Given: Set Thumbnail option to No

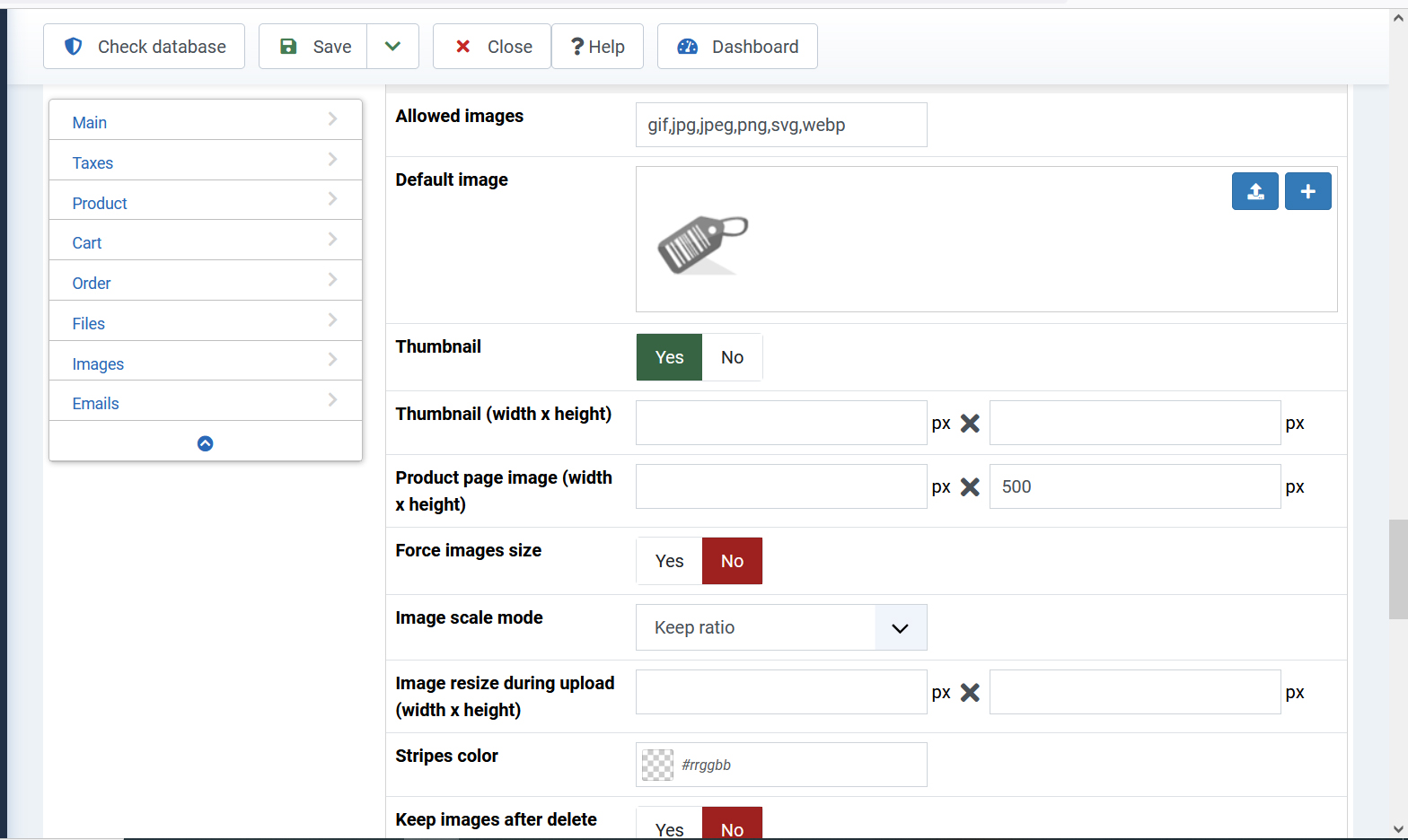Looking at the screenshot, I should point(732,357).
